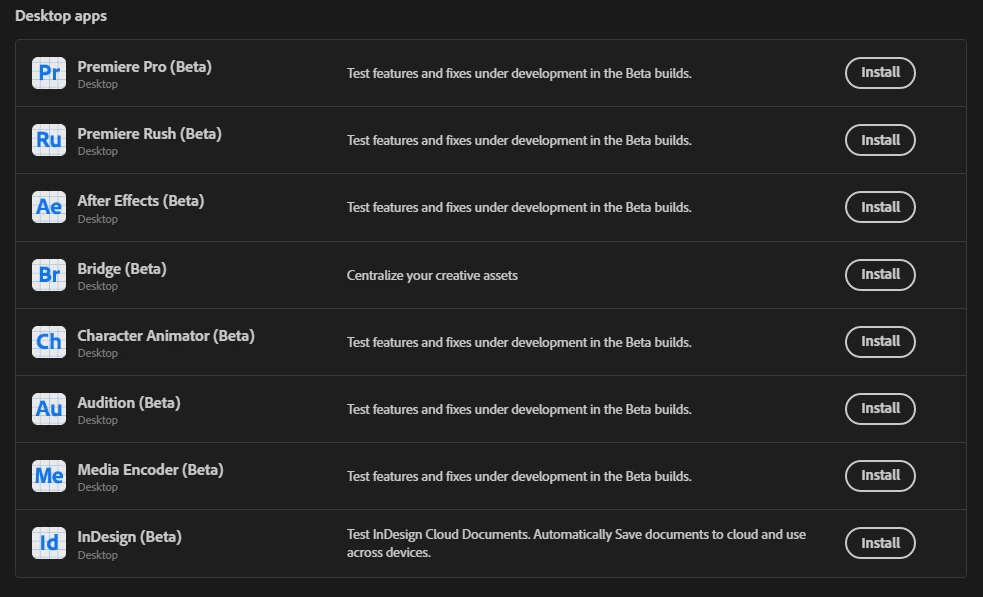Click the beta builds description for Premiere Pro
Screen dimensions: 983x597
(519, 73)
